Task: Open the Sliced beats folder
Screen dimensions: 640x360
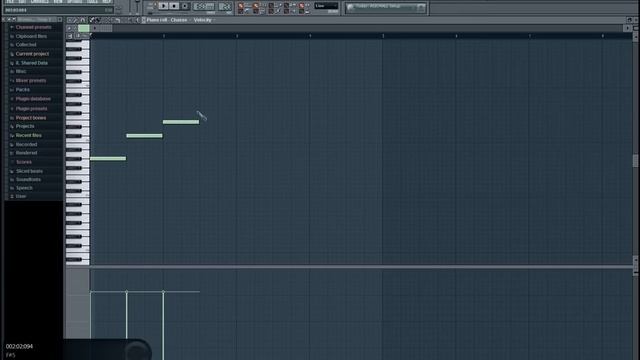Action: 29,171
